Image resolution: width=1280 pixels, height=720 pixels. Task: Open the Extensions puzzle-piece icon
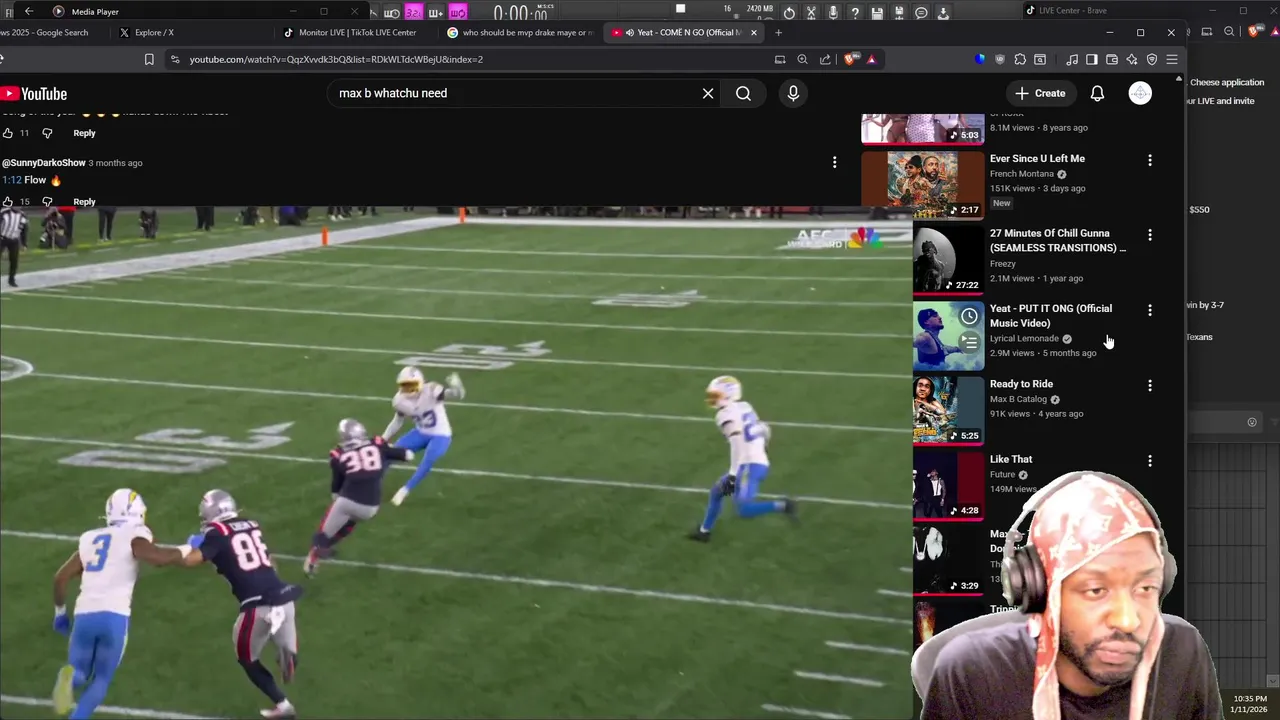[1020, 59]
